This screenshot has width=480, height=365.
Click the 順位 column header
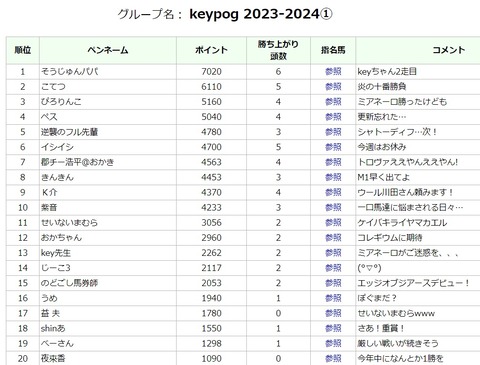[23, 50]
